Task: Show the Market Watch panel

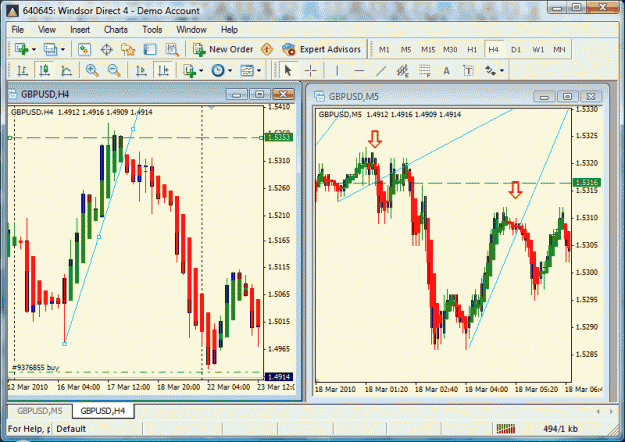Action: click(85, 49)
